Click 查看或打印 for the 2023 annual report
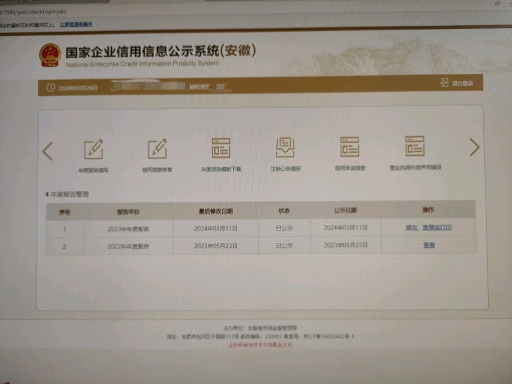 (x=437, y=227)
